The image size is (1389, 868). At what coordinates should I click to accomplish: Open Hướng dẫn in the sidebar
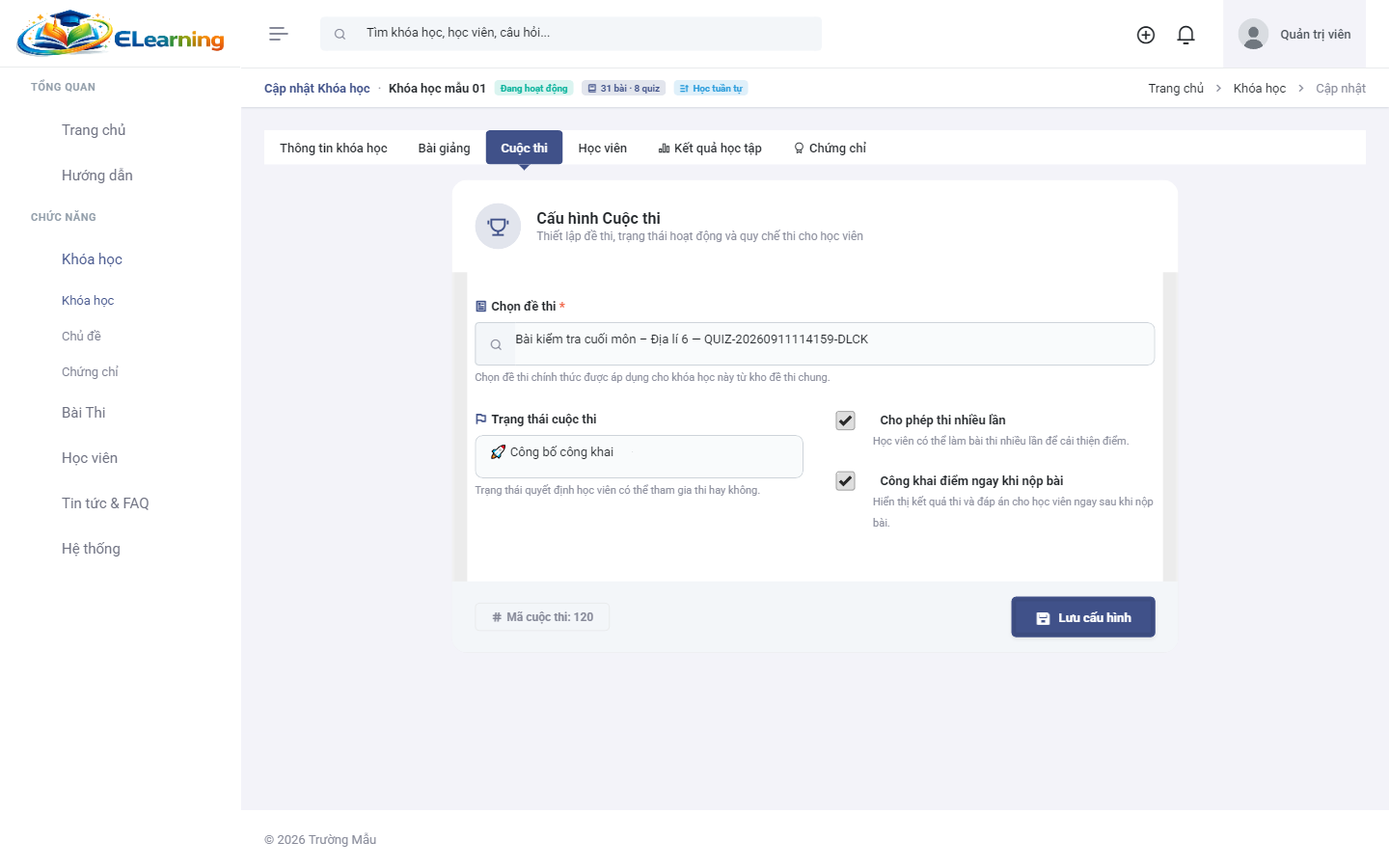coord(97,176)
